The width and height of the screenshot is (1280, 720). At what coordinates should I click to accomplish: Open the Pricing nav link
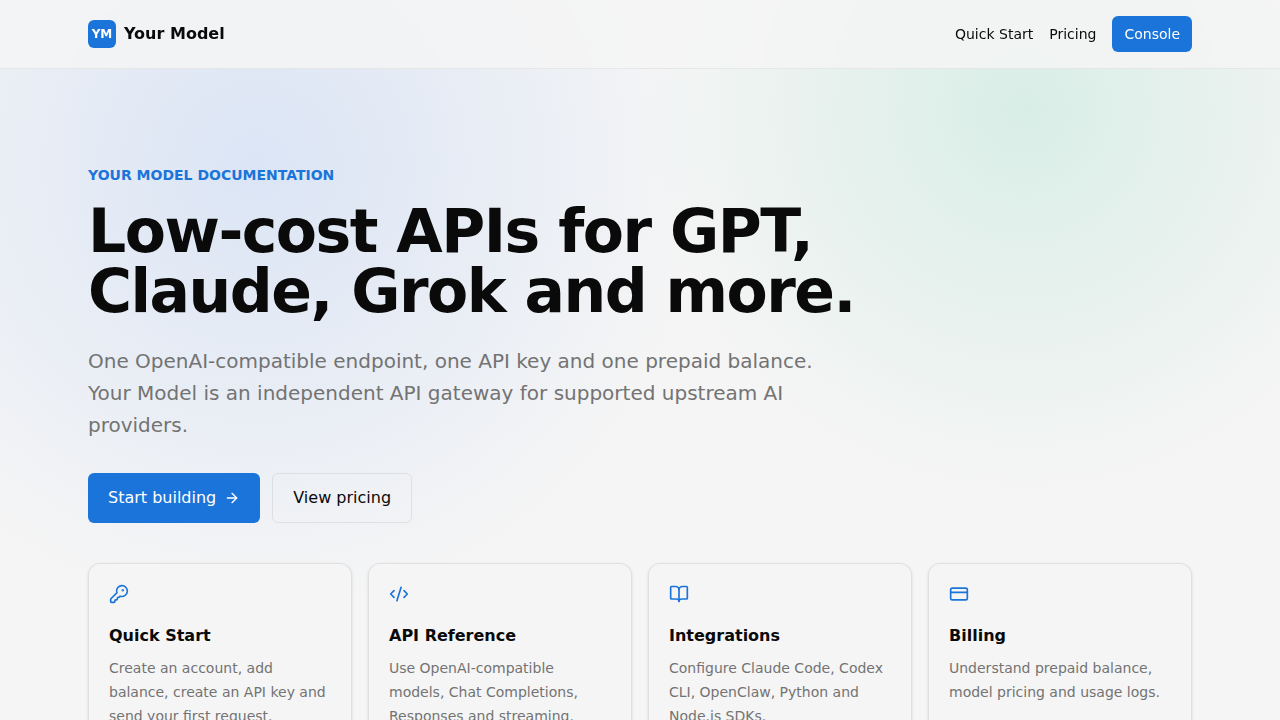1072,34
